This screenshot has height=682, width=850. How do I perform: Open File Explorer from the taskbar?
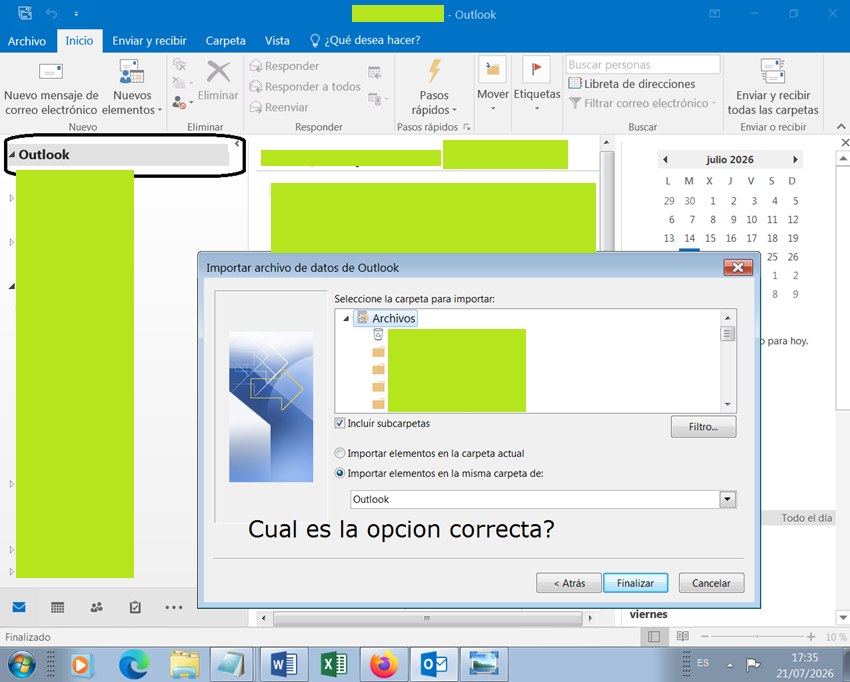click(184, 664)
